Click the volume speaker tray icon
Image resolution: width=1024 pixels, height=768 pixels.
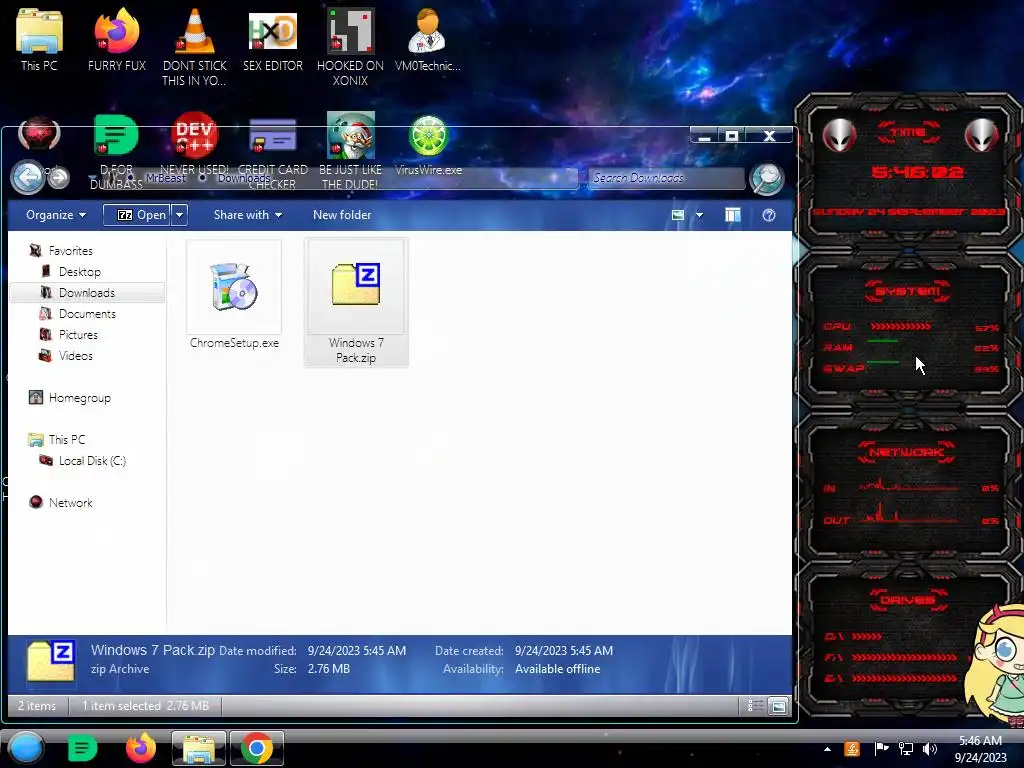[930, 748]
